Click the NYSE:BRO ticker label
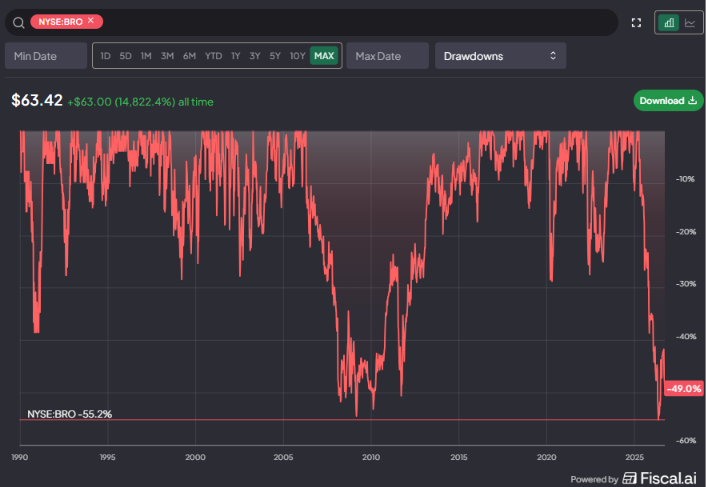Image resolution: width=706 pixels, height=487 pixels. tap(60, 22)
